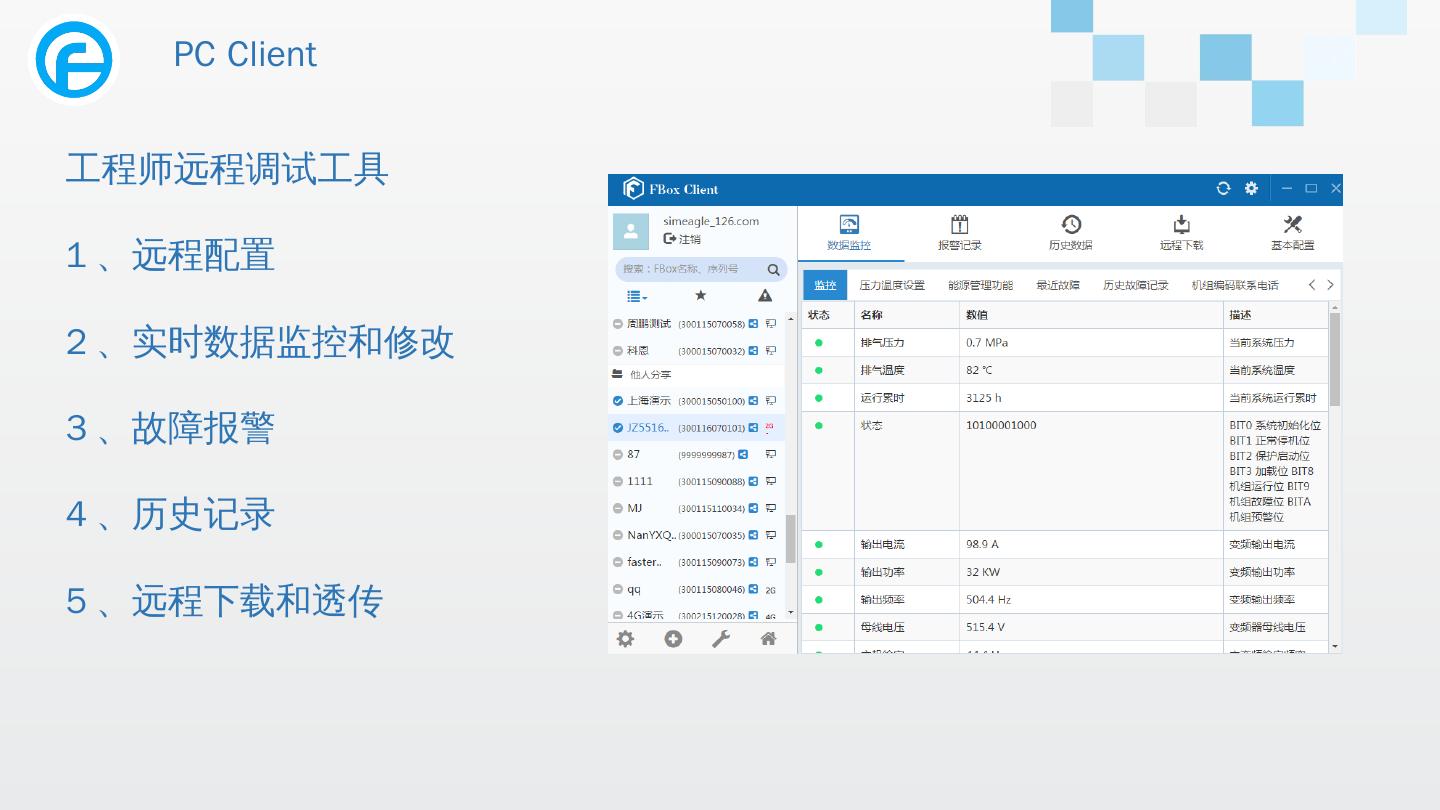Open the list view dropdown in sidebar

pyautogui.click(x=637, y=296)
